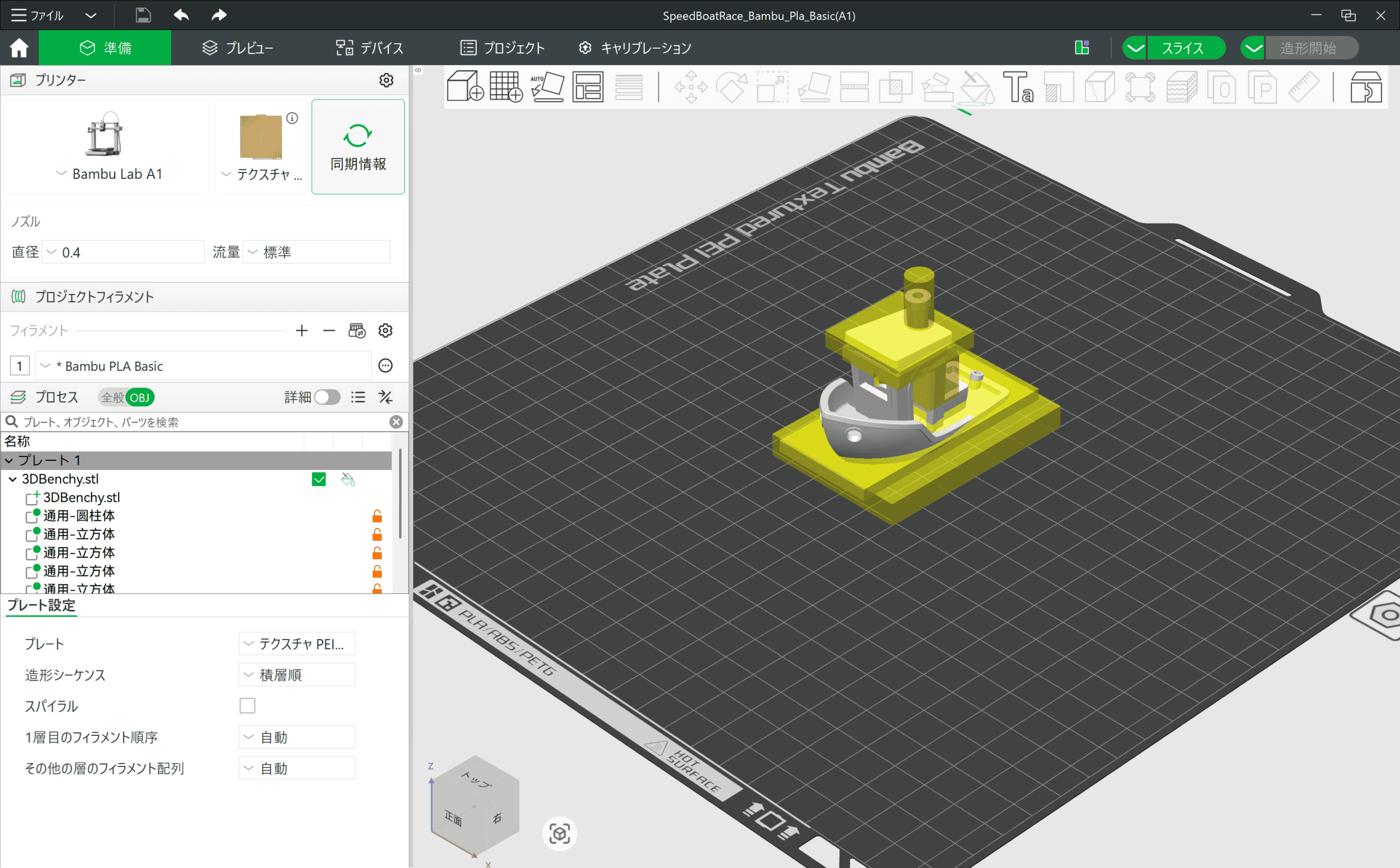Switch to the プレビュー tab
Viewport: 1400px width, 868px height.
click(238, 48)
